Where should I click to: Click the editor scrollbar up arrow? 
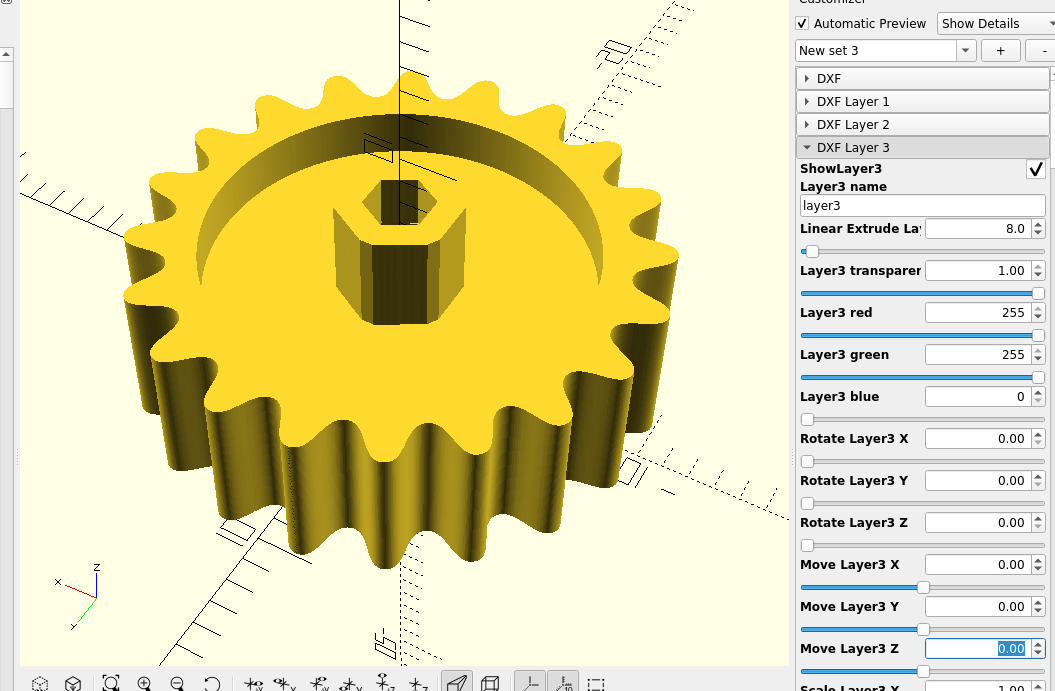tap(6, 54)
